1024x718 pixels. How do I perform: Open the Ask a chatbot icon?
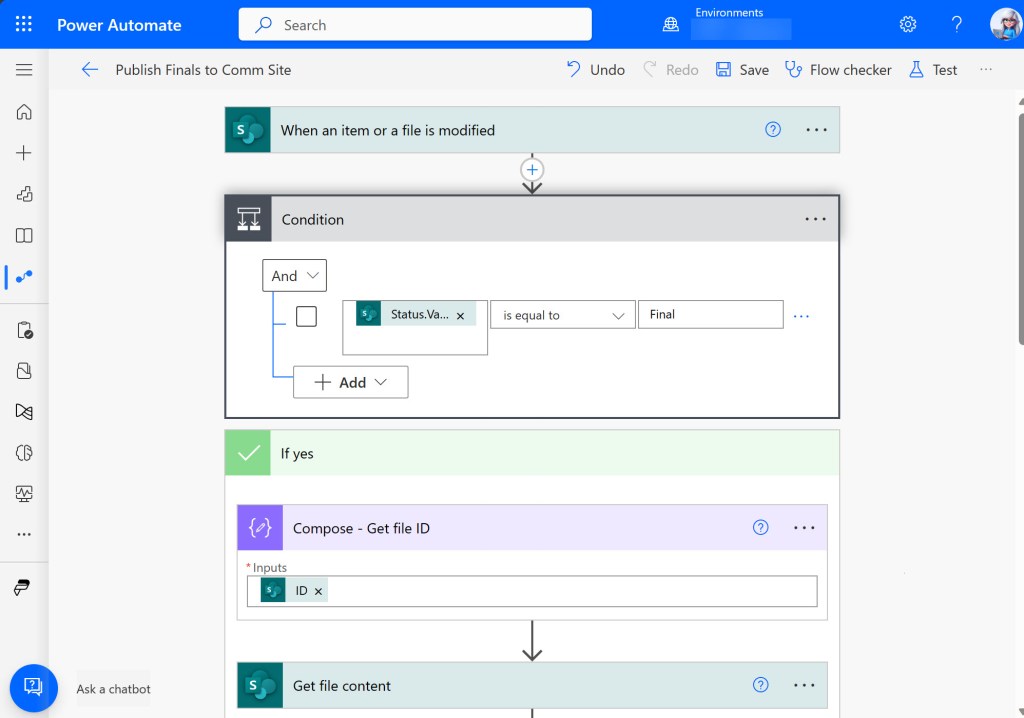pos(33,687)
